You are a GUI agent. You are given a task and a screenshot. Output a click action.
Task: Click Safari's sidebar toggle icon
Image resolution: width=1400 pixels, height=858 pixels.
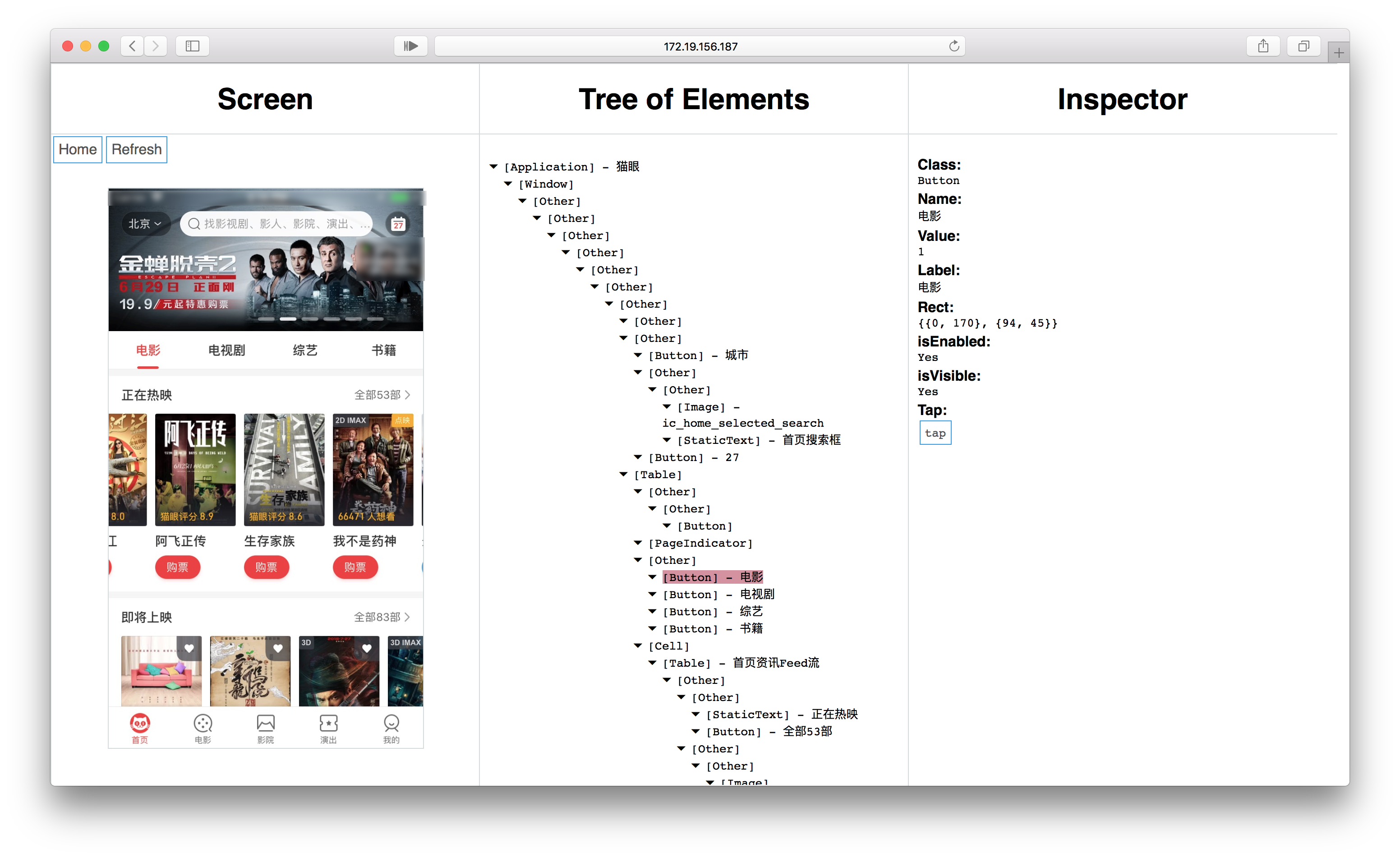pyautogui.click(x=193, y=46)
